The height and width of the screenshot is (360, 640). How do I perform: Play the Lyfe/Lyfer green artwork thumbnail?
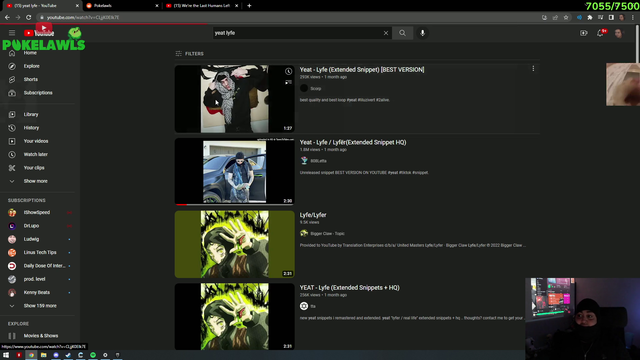click(x=234, y=244)
